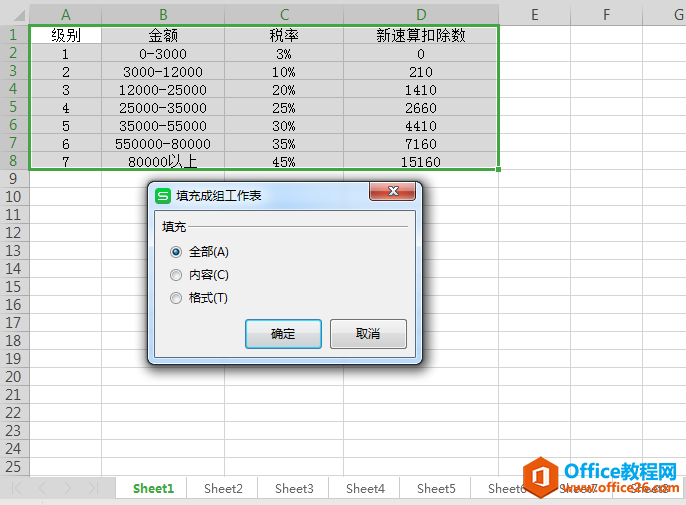The width and height of the screenshot is (686, 505).
Task: Activate the Sheet5 tab
Action: [436, 488]
